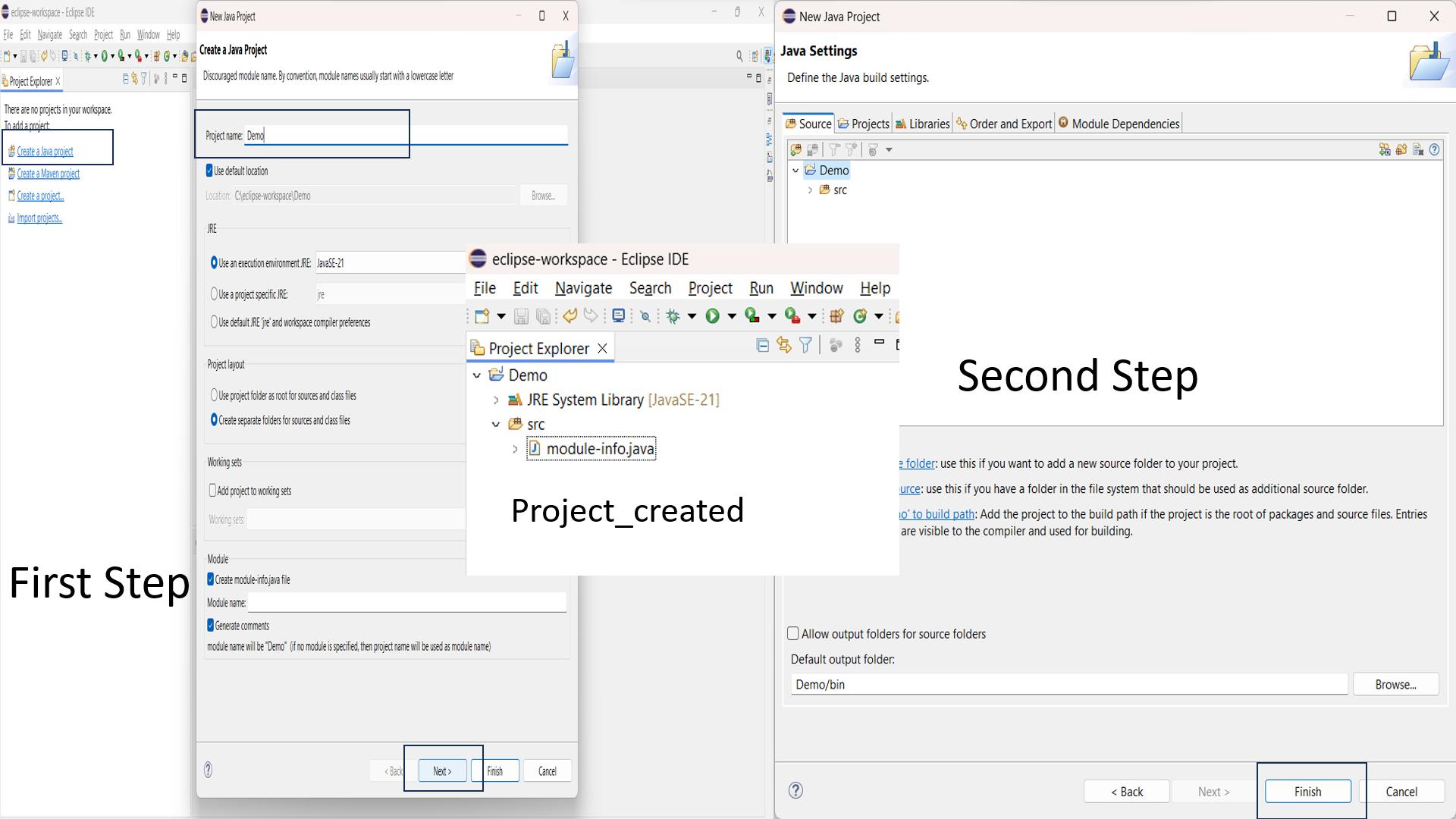Screen dimensions: 1456x819
Task: Click the Help question-mark icon in Java Settings
Action: tap(1435, 149)
